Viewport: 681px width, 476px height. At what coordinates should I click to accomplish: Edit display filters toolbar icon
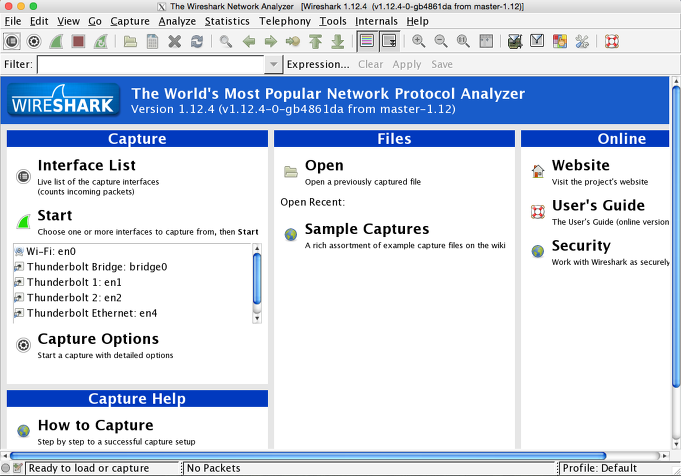pyautogui.click(x=537, y=42)
